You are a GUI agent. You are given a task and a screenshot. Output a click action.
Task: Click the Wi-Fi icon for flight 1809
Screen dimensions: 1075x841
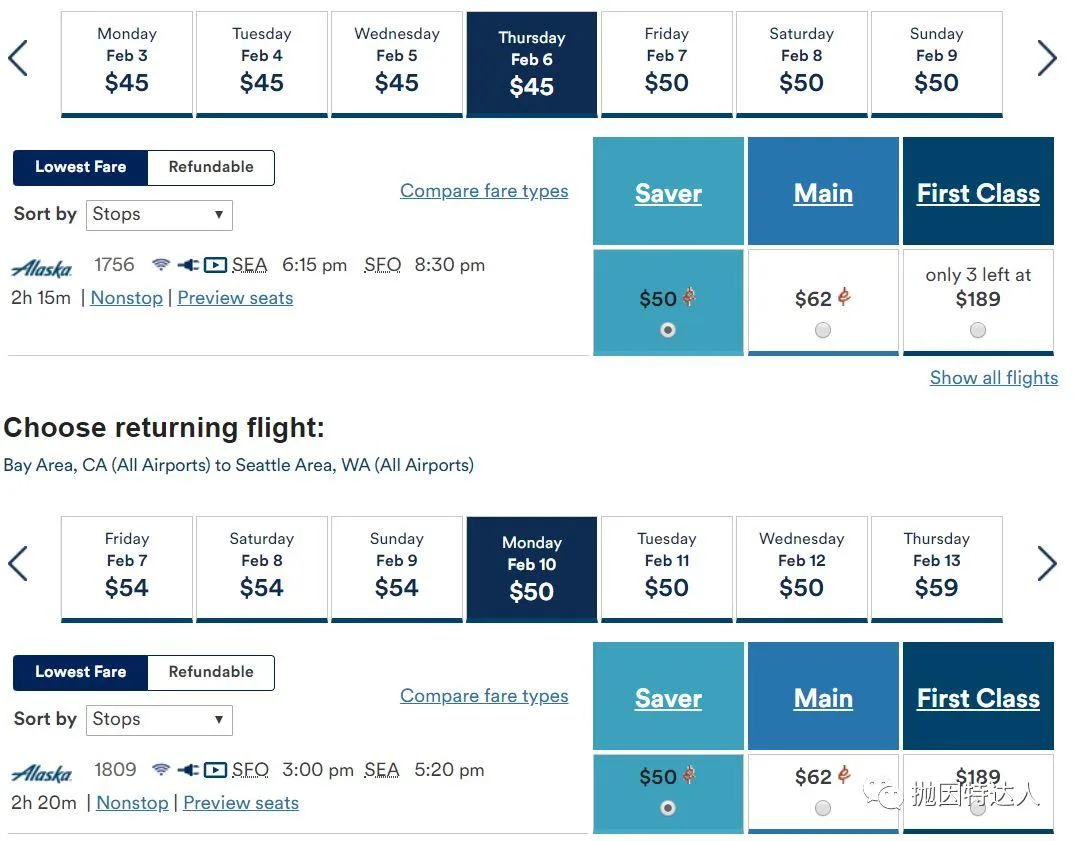pos(161,770)
